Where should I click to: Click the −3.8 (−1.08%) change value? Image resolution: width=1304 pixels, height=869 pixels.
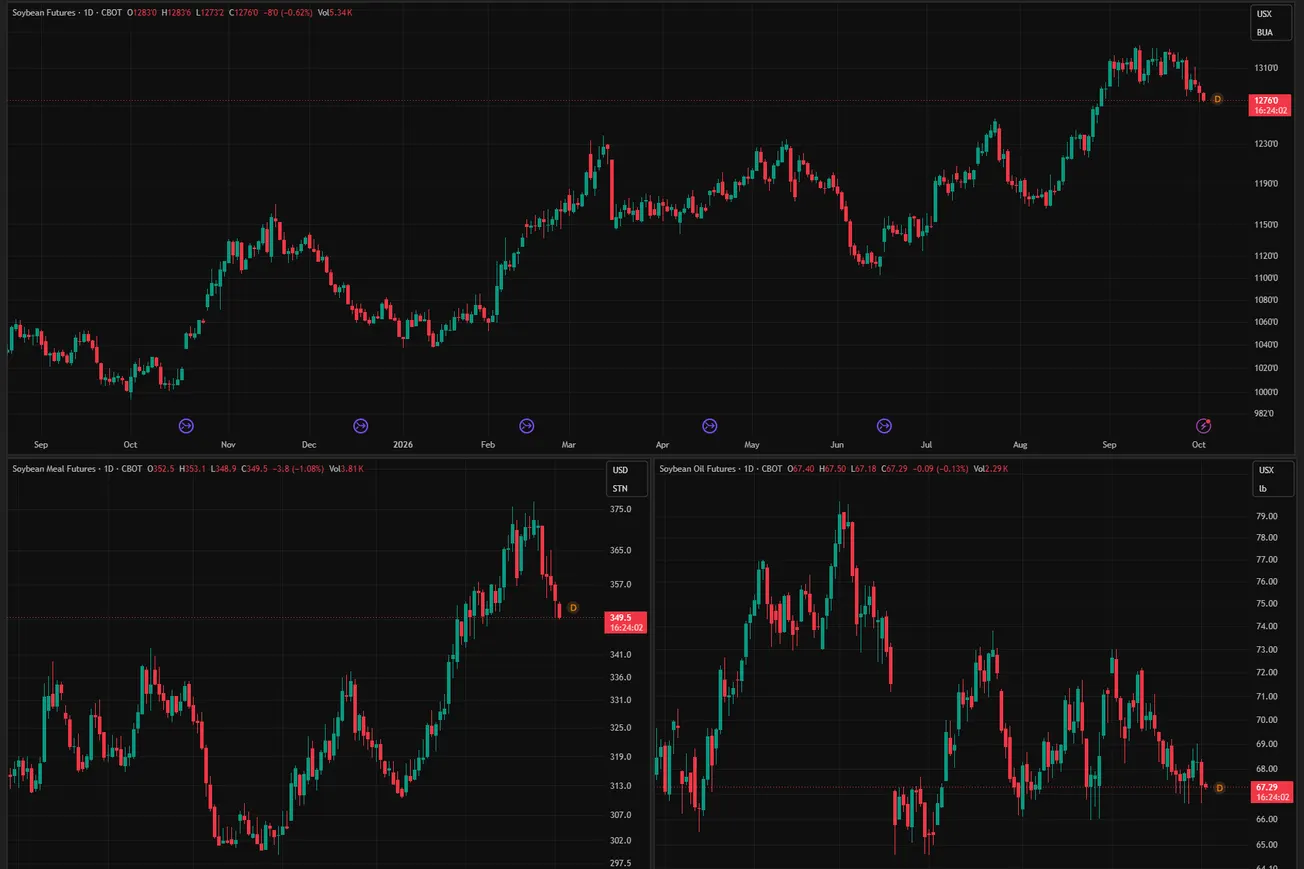[297, 468]
